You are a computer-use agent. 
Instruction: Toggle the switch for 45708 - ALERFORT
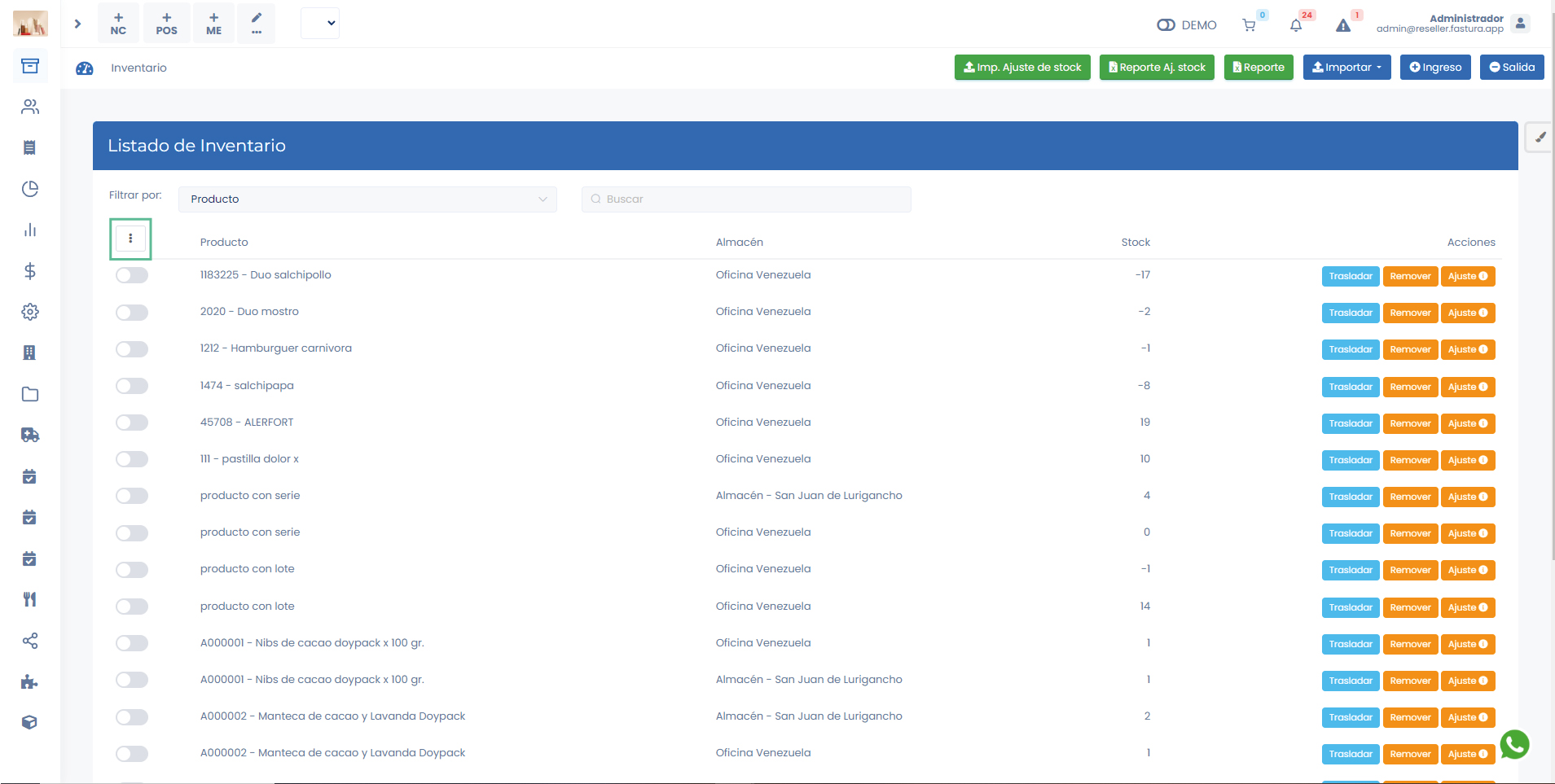click(132, 423)
